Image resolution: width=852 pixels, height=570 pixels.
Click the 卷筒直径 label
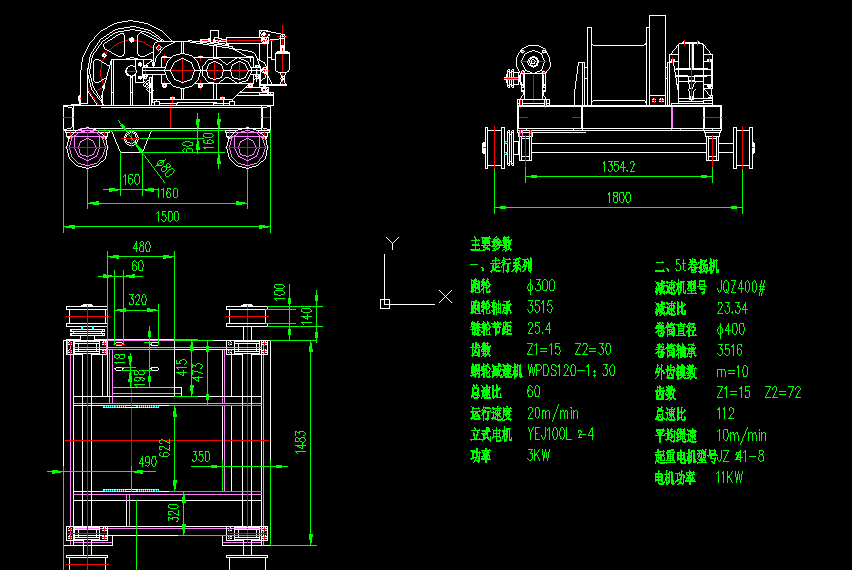pyautogui.click(x=676, y=330)
